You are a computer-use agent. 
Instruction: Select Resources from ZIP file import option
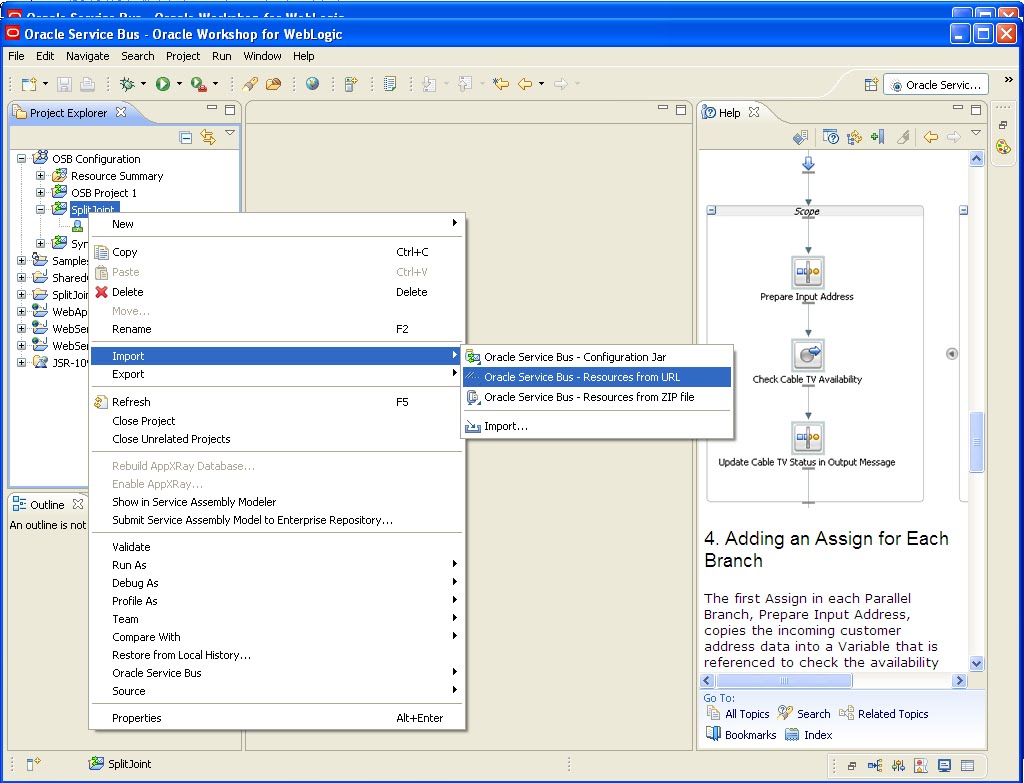598,397
